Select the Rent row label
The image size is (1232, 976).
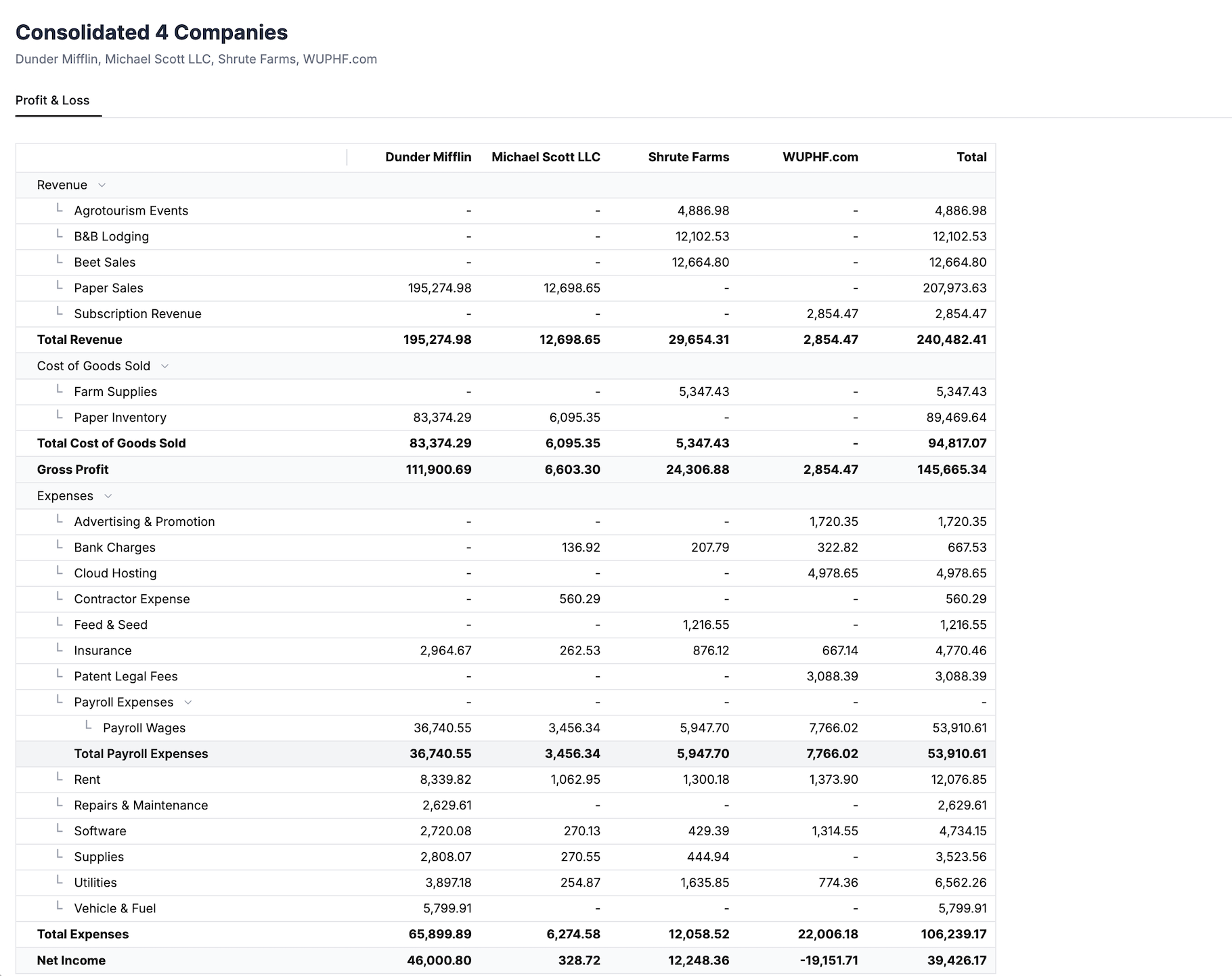pyautogui.click(x=87, y=780)
